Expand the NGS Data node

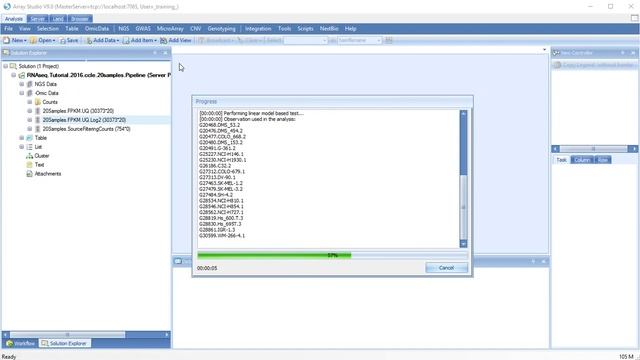click(x=22, y=84)
